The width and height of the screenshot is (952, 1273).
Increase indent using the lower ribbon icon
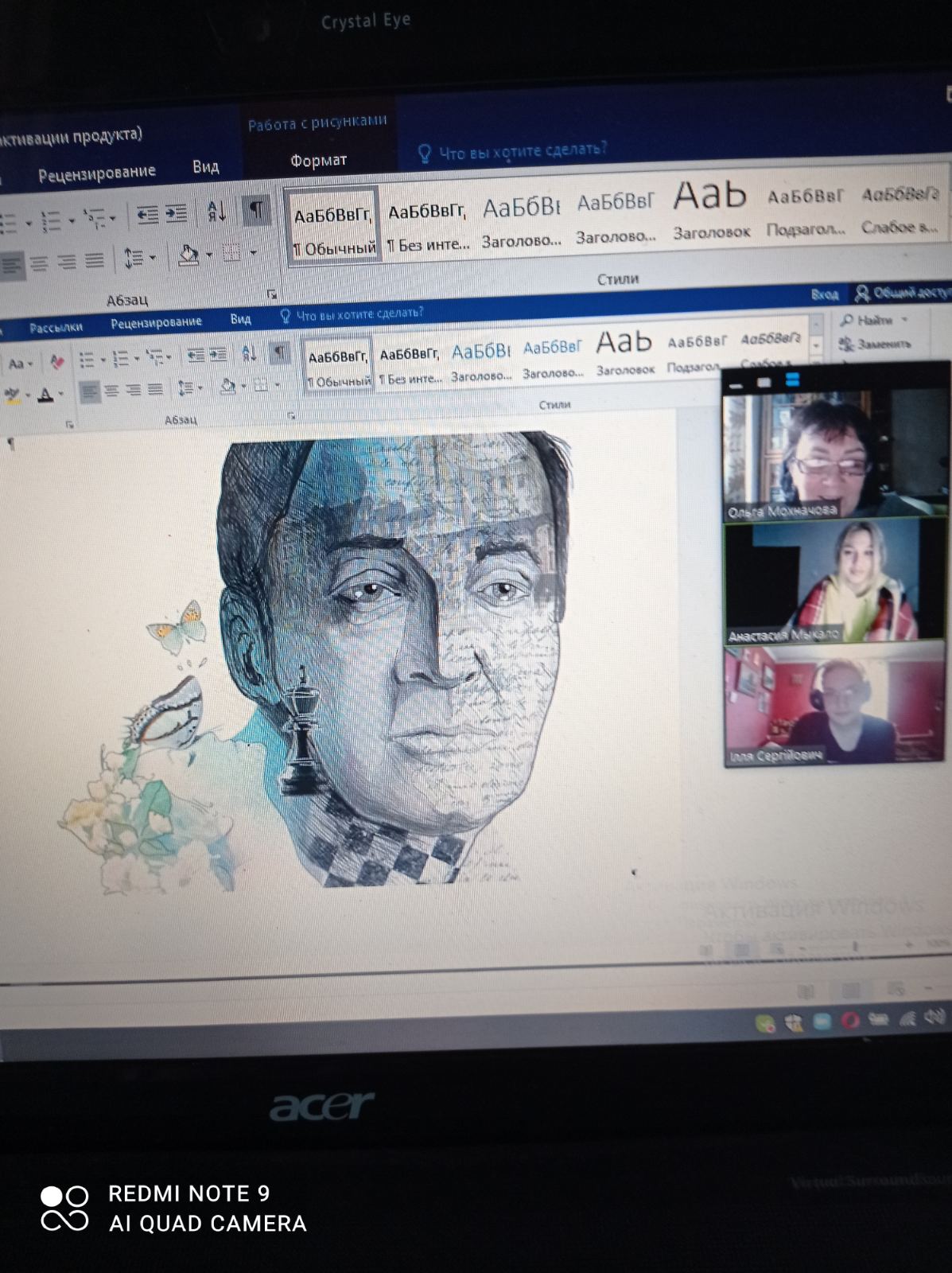217,355
